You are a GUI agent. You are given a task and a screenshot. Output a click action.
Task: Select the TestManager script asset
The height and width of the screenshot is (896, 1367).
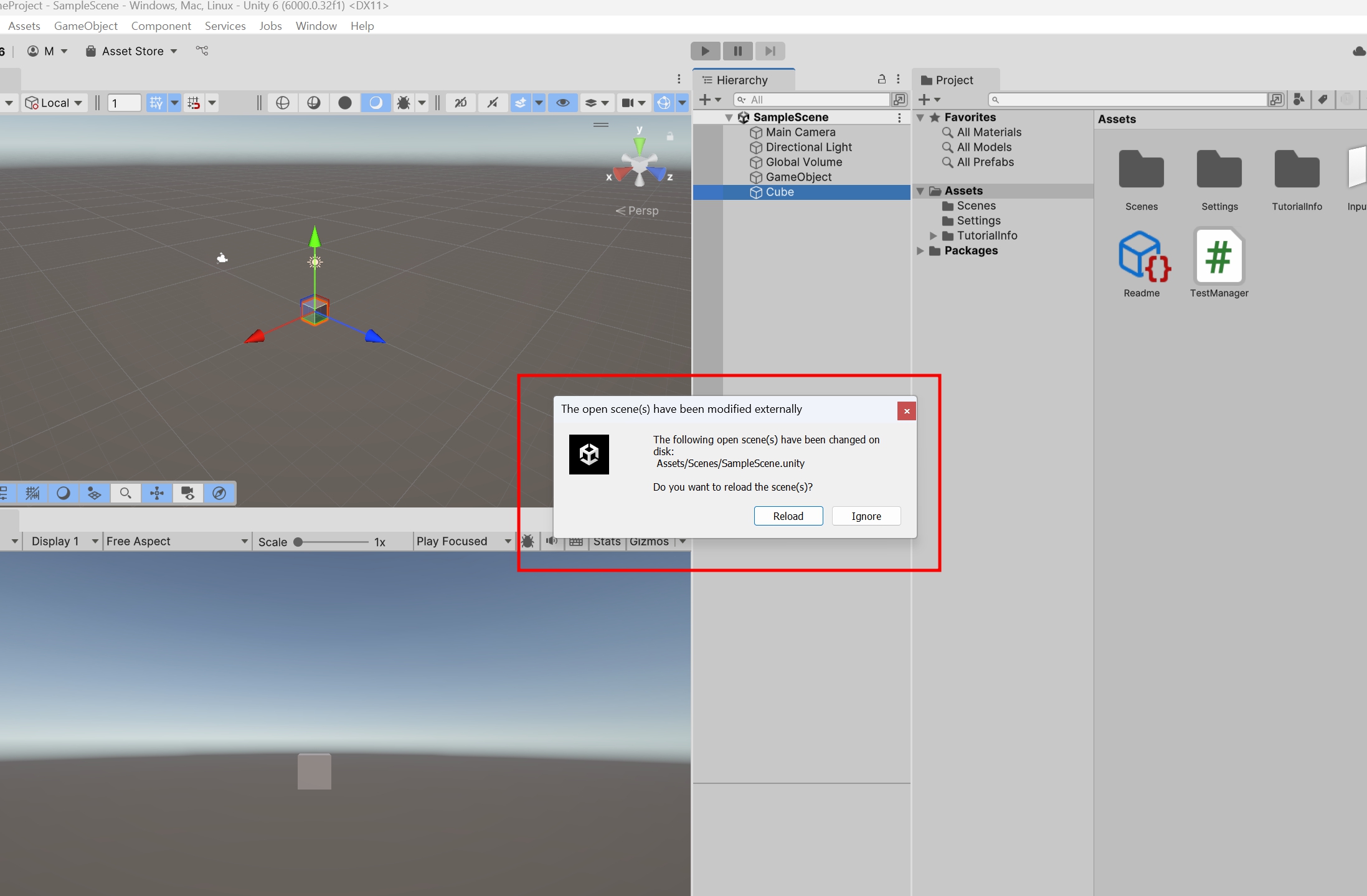pos(1219,264)
